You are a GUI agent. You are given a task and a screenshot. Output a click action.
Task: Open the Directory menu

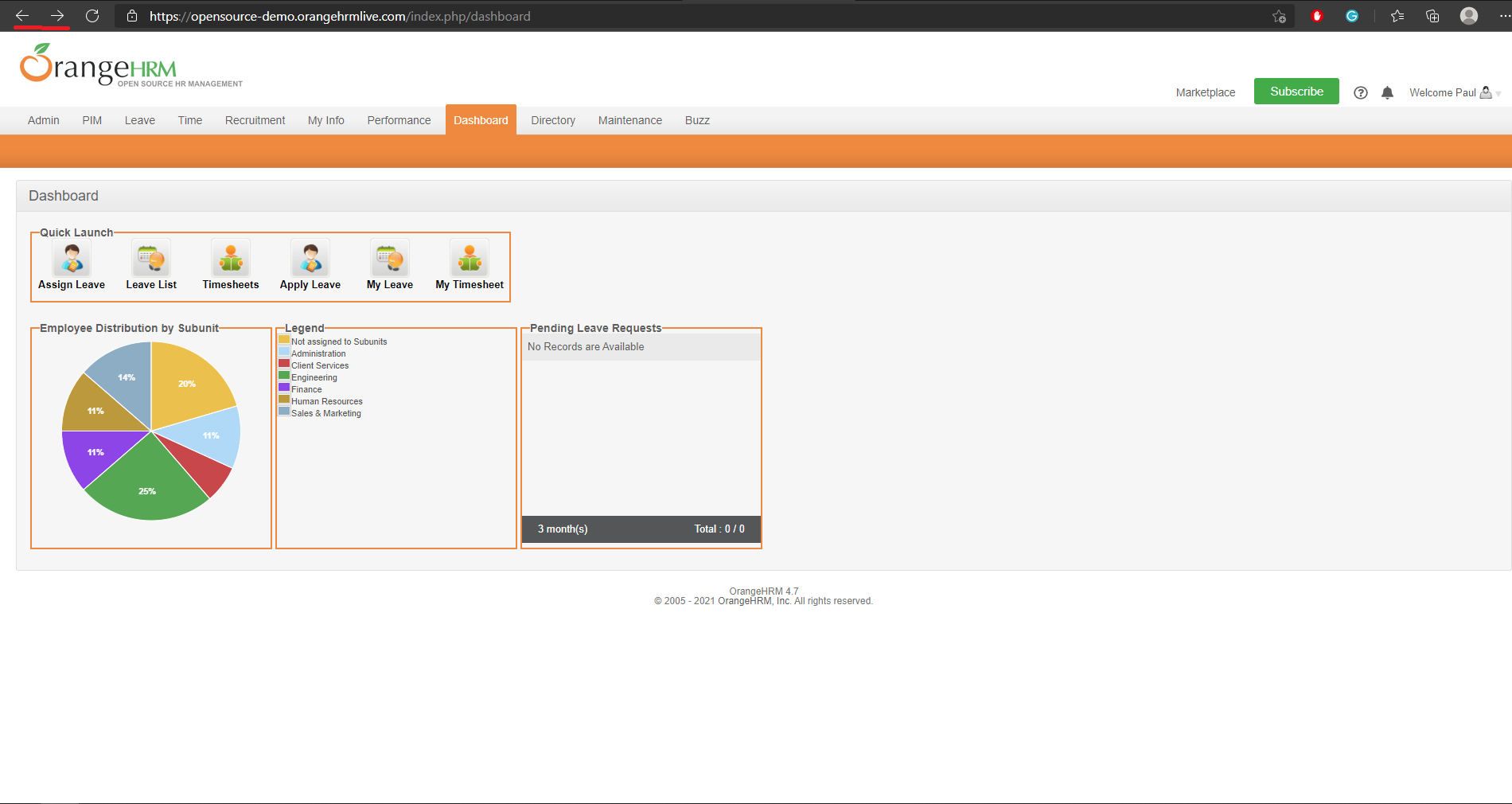553,120
